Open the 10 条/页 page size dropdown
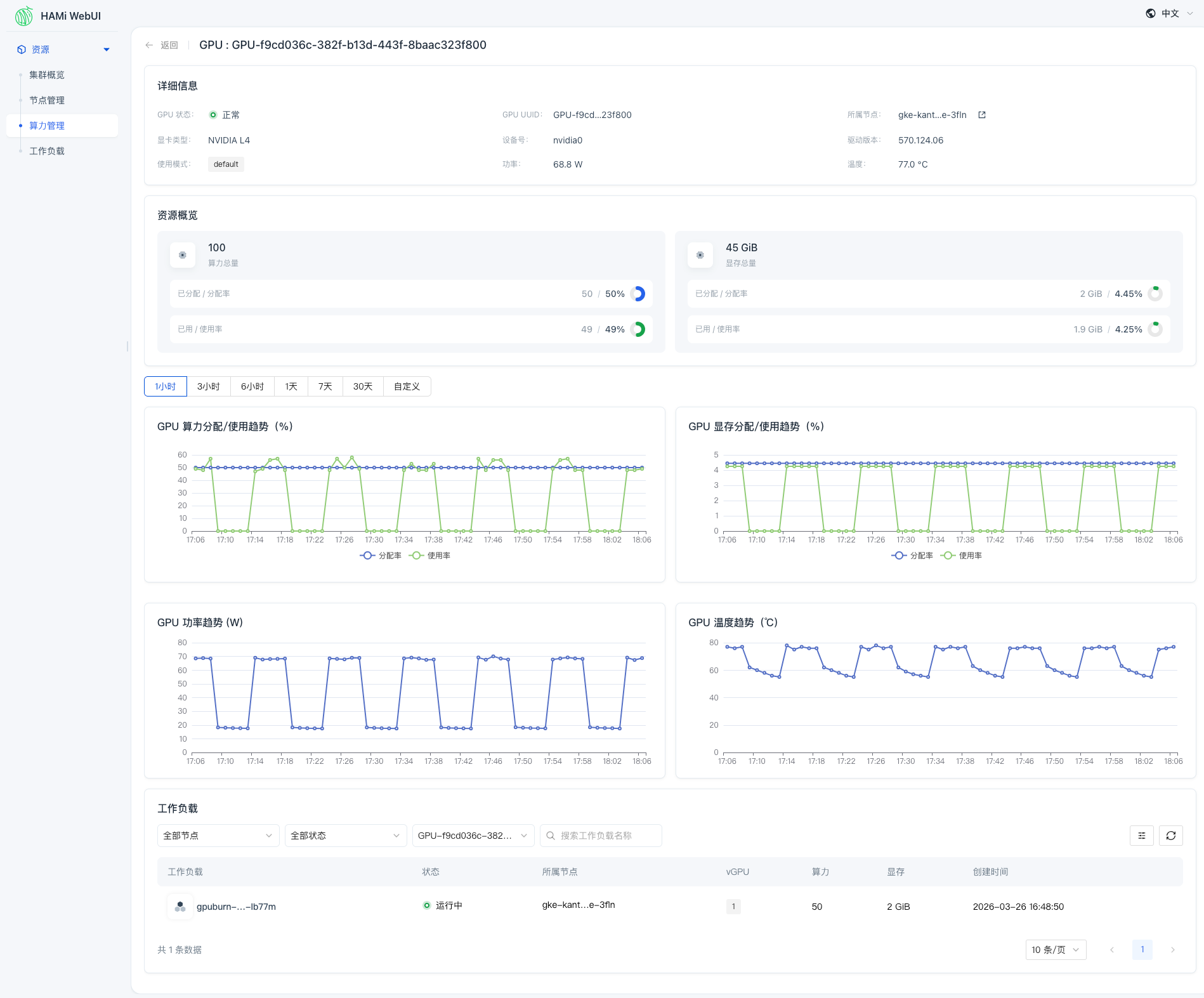This screenshot has width=1204, height=998. 1055,950
